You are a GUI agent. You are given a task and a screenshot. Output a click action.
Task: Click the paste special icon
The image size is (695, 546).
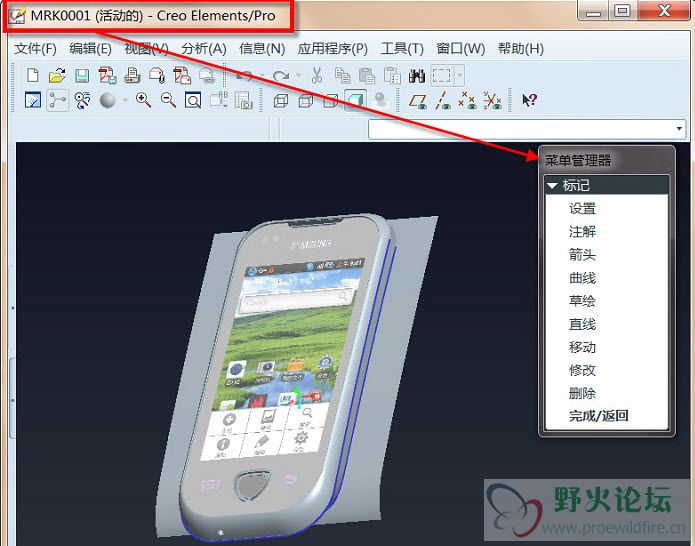click(x=392, y=76)
